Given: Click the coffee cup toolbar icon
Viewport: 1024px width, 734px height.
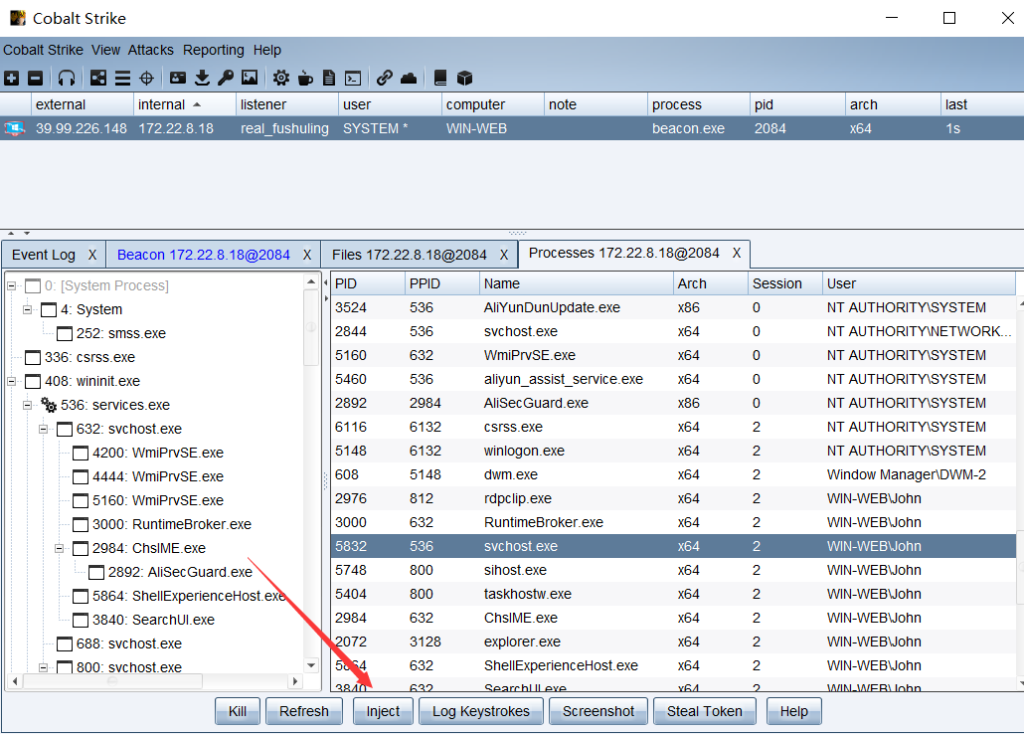Looking at the screenshot, I should point(305,78).
